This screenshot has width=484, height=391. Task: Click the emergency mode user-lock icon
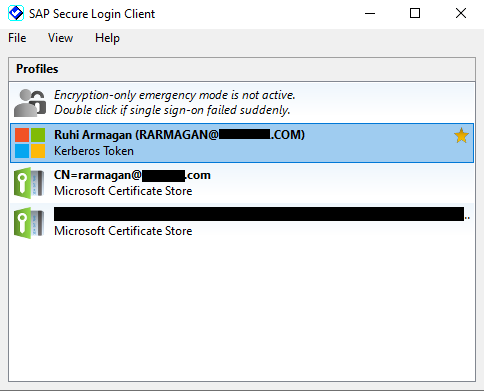30,103
